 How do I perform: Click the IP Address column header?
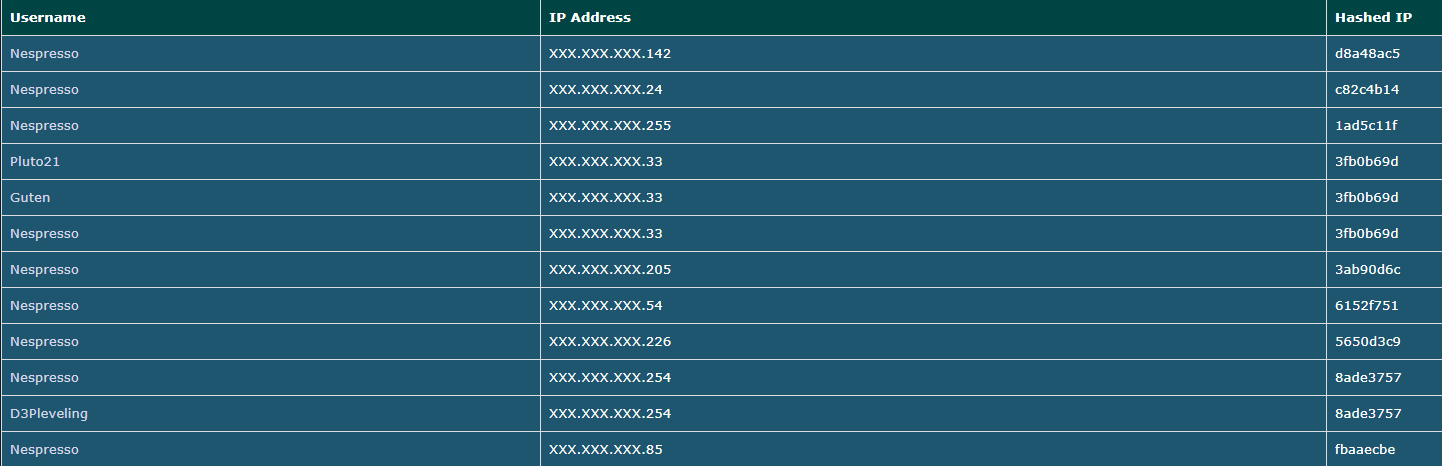(590, 18)
